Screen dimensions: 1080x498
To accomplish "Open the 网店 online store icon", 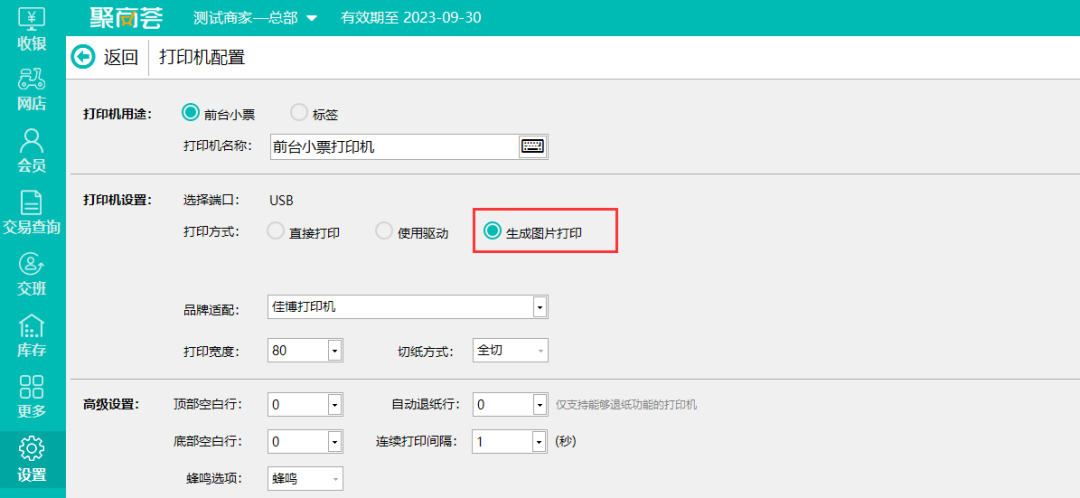I will click(x=32, y=89).
